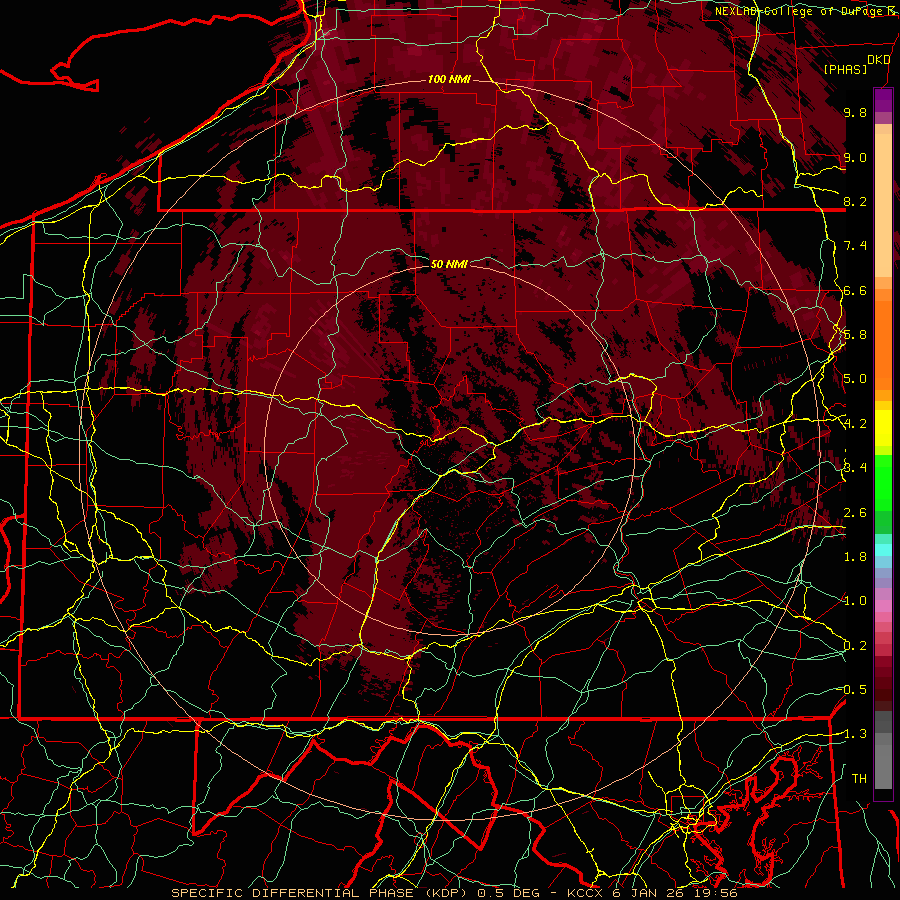Pick the yellow segment of the color bar

click(883, 428)
